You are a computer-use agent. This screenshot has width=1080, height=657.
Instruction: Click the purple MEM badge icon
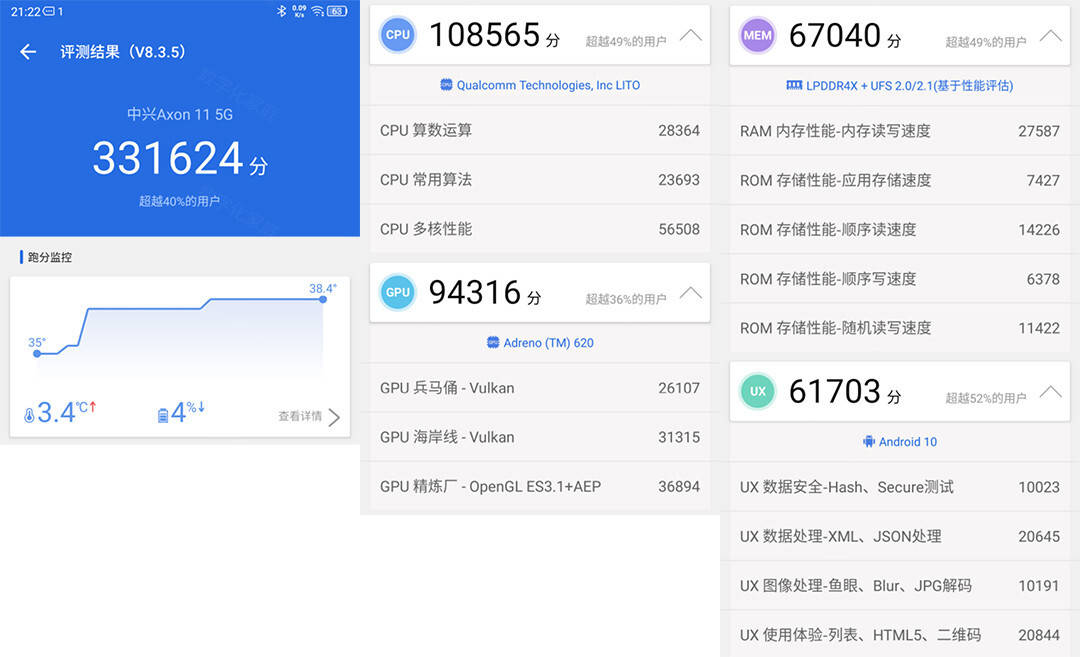[758, 35]
